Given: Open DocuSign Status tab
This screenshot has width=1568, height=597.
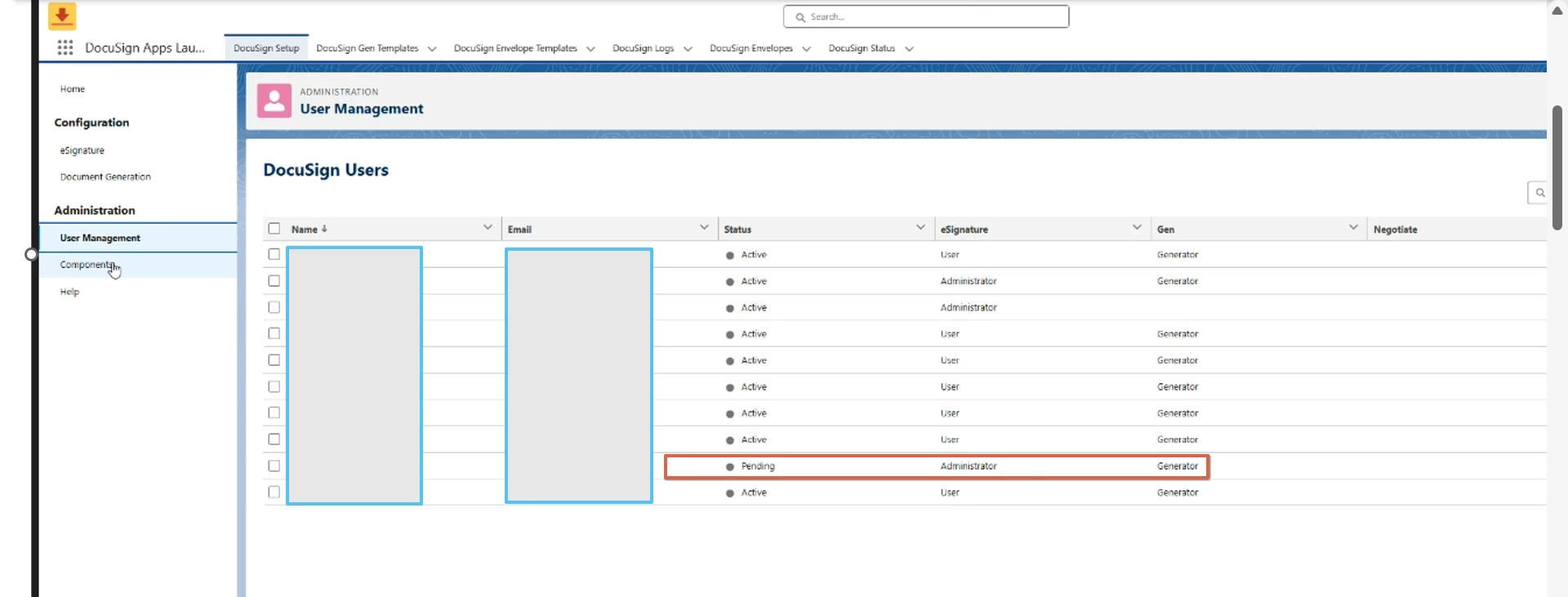Looking at the screenshot, I should click(x=862, y=48).
